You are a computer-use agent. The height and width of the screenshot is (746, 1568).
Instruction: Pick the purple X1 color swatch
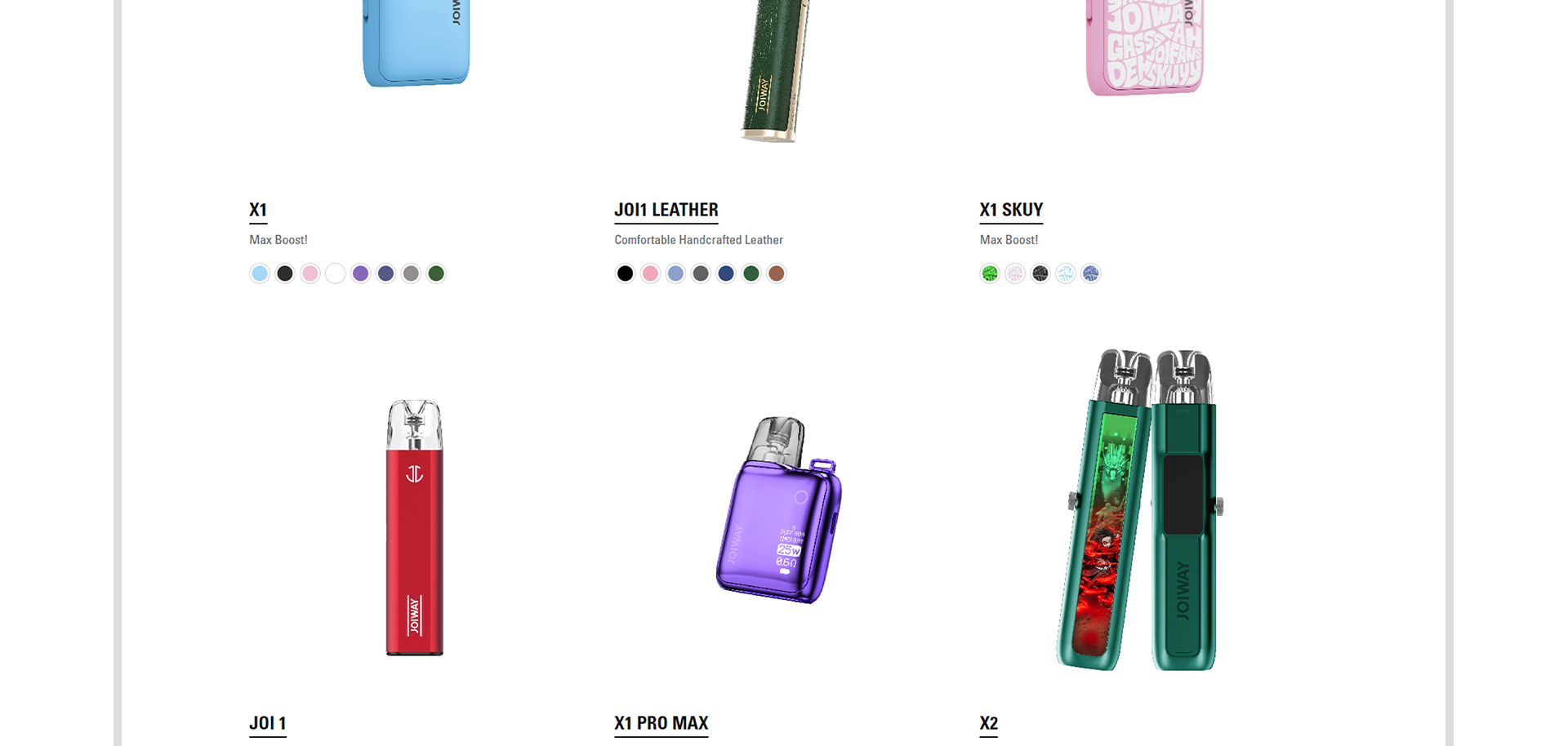361,273
